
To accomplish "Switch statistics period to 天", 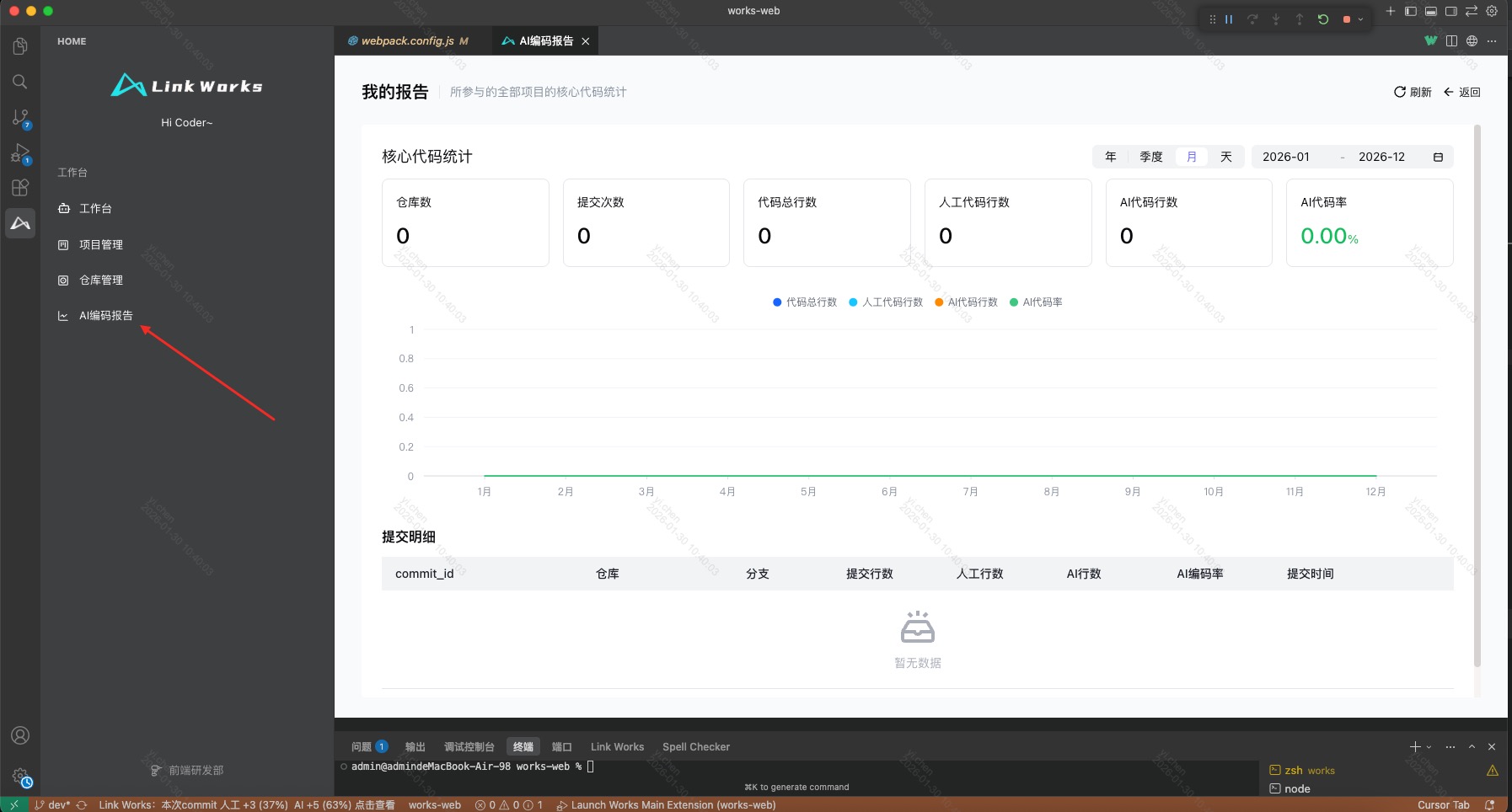I will point(1225,156).
